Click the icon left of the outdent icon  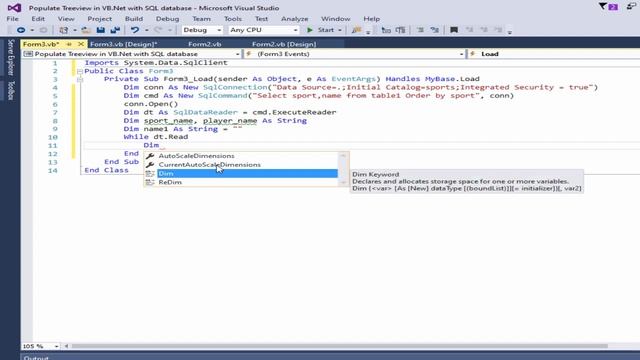(386, 30)
